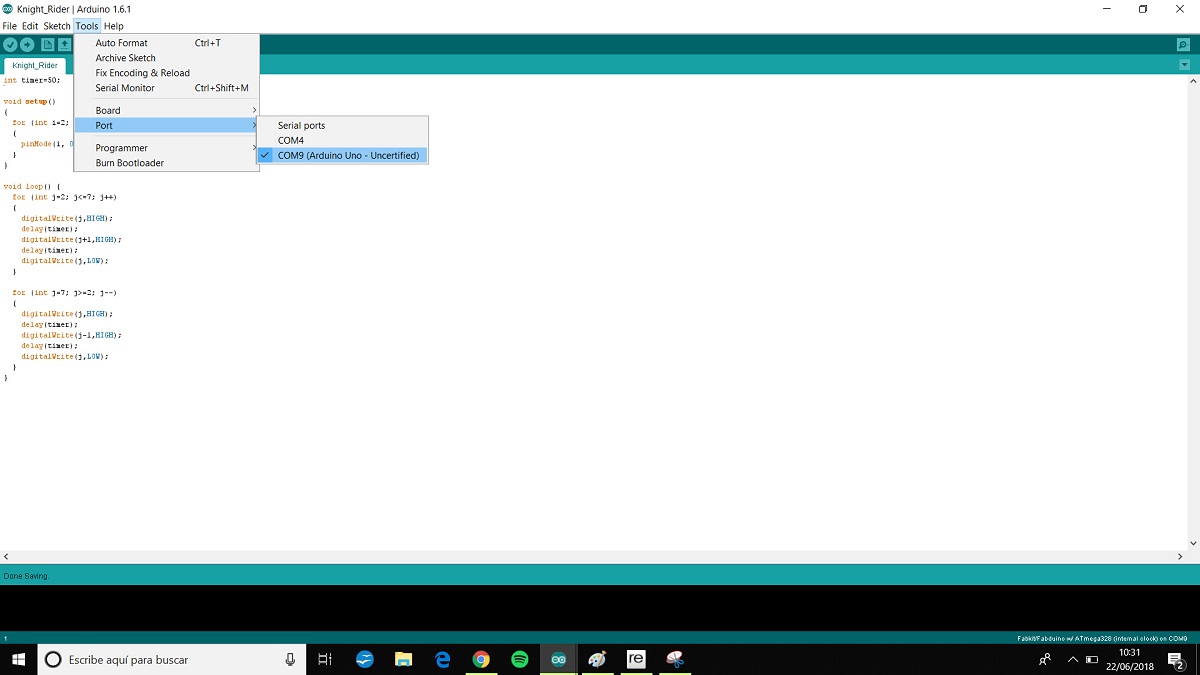Click the board info text in the status bar
Image resolution: width=1200 pixels, height=675 pixels.
[1102, 638]
